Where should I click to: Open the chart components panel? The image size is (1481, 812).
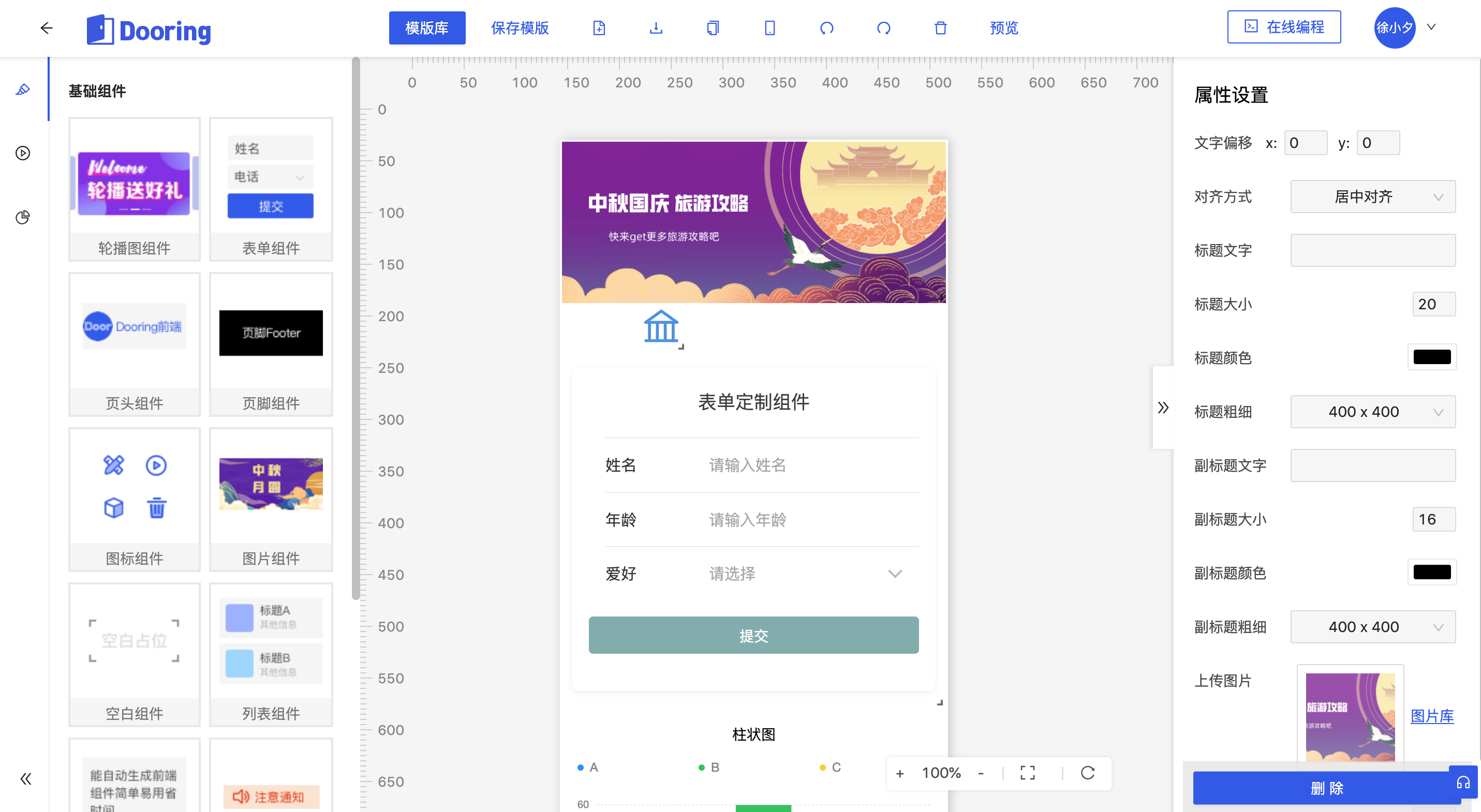pos(23,217)
